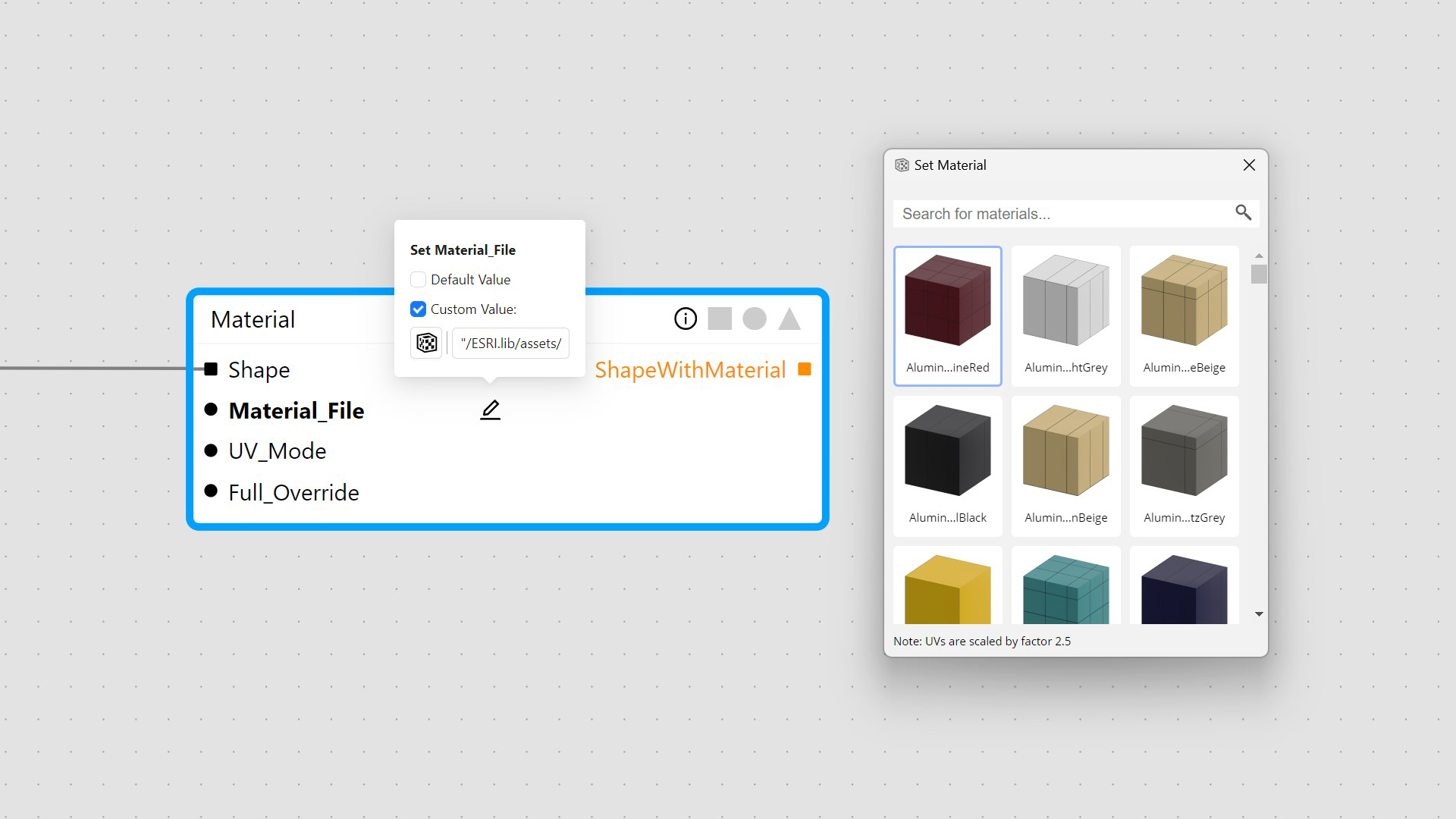The image size is (1456, 819).
Task: Click the /ESRI.lib/assets/ path text field
Action: pos(510,343)
